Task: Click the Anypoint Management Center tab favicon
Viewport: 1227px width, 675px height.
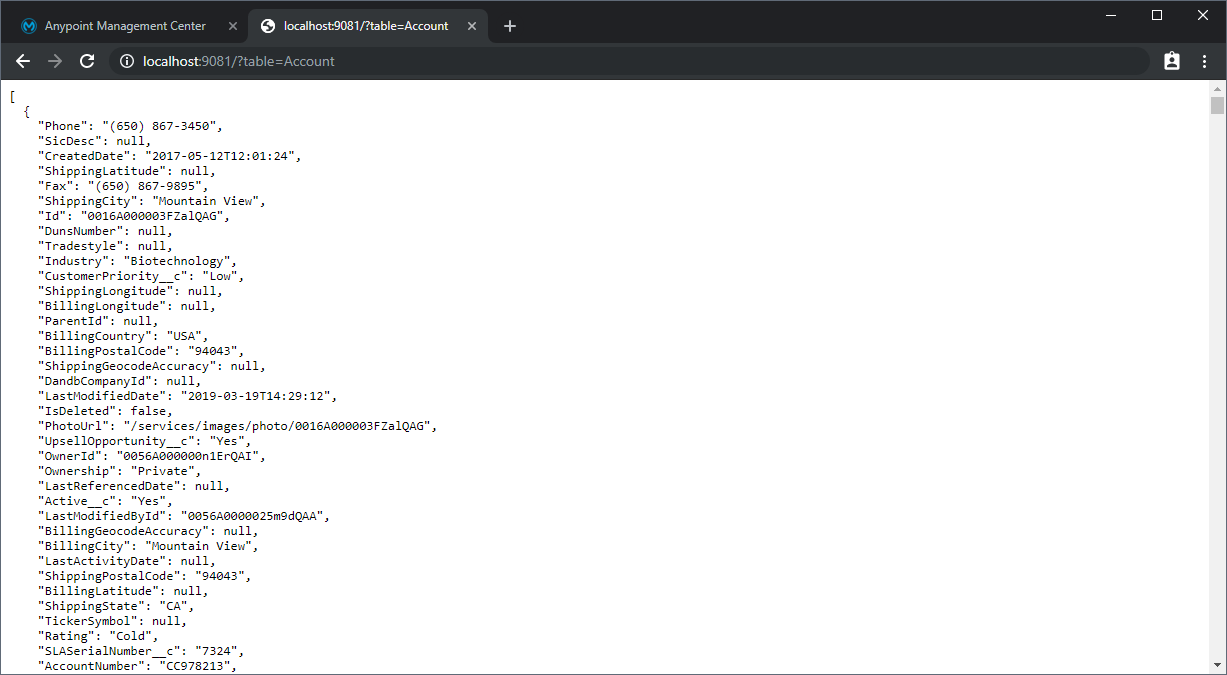Action: coord(28,26)
